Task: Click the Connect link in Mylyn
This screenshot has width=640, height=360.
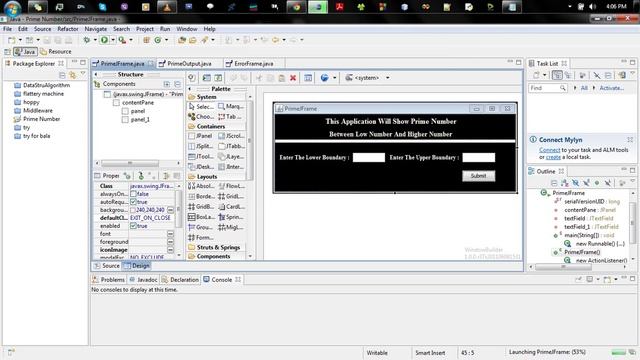Action: pos(549,150)
